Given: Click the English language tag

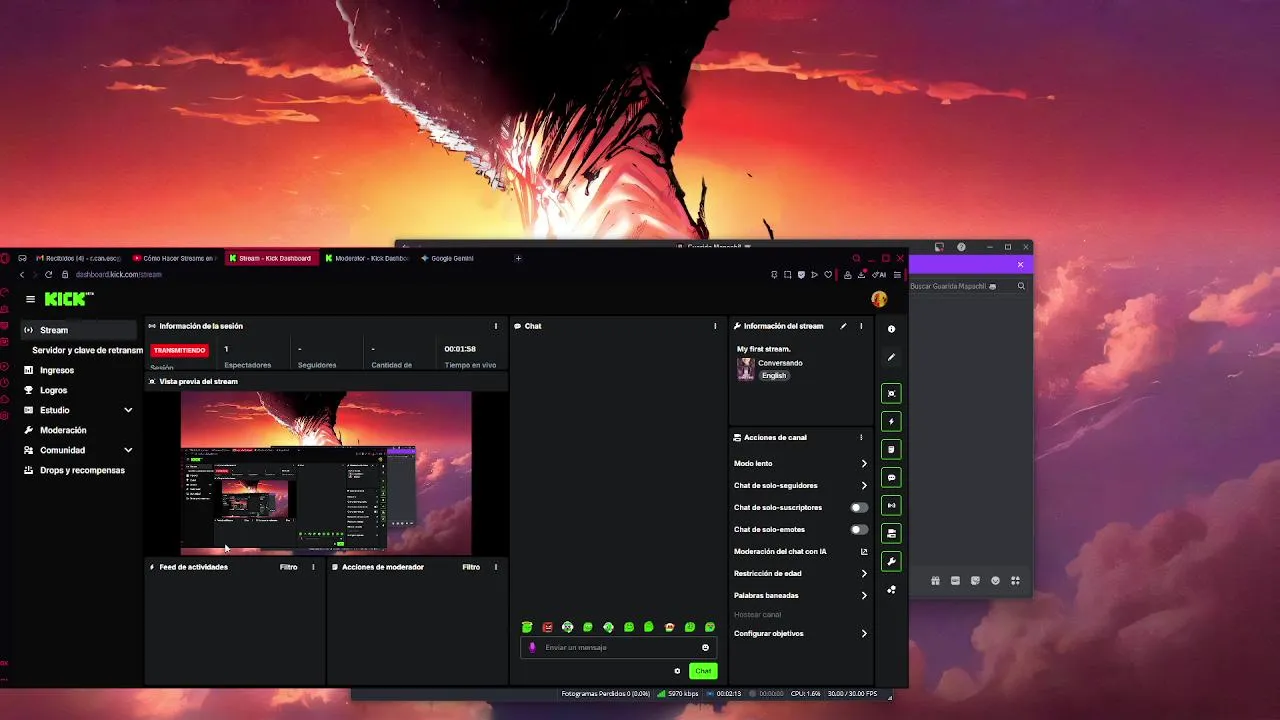Looking at the screenshot, I should [774, 376].
